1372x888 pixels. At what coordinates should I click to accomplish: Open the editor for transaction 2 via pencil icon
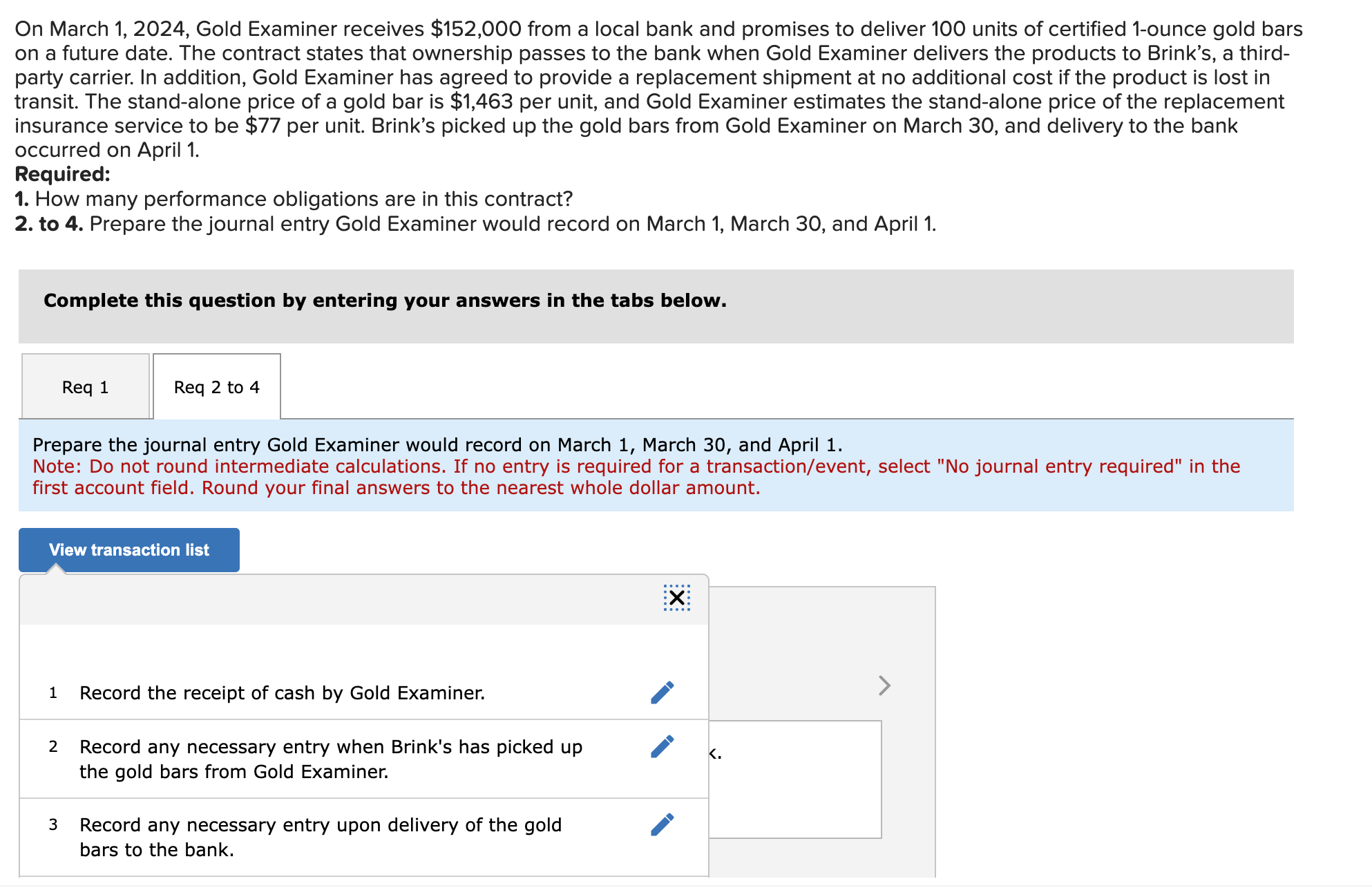(x=661, y=746)
